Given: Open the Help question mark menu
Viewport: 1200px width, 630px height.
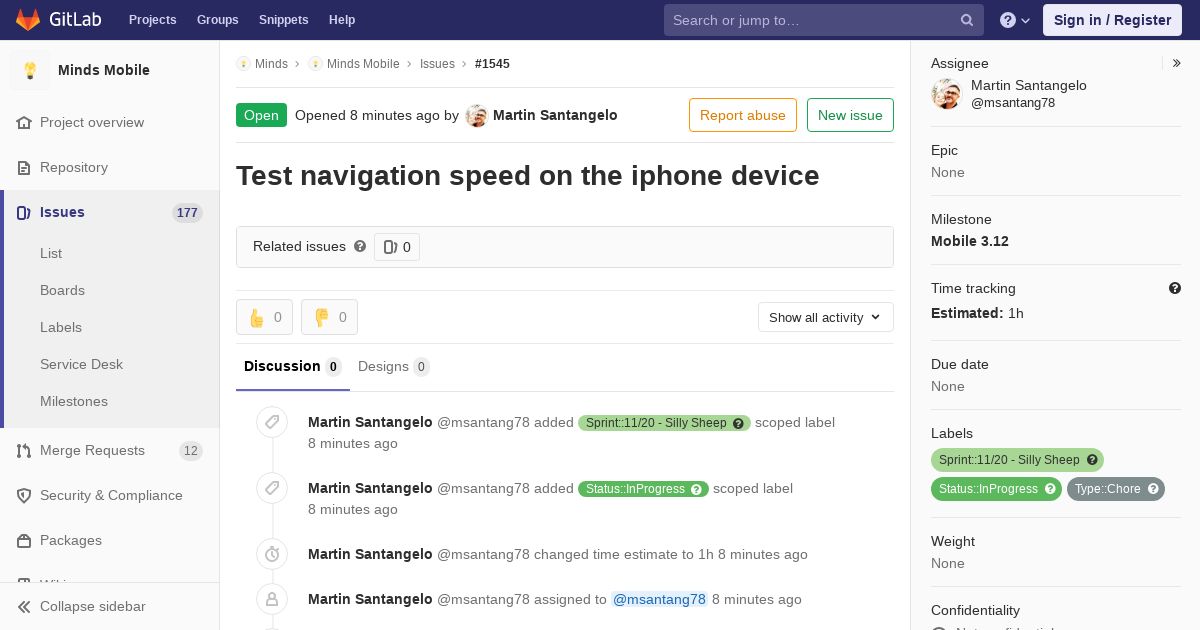Looking at the screenshot, I should tap(1015, 20).
